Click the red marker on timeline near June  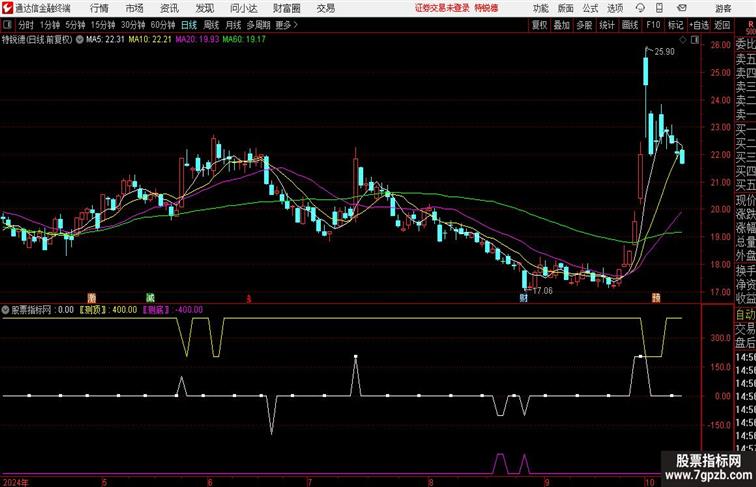pyautogui.click(x=249, y=299)
